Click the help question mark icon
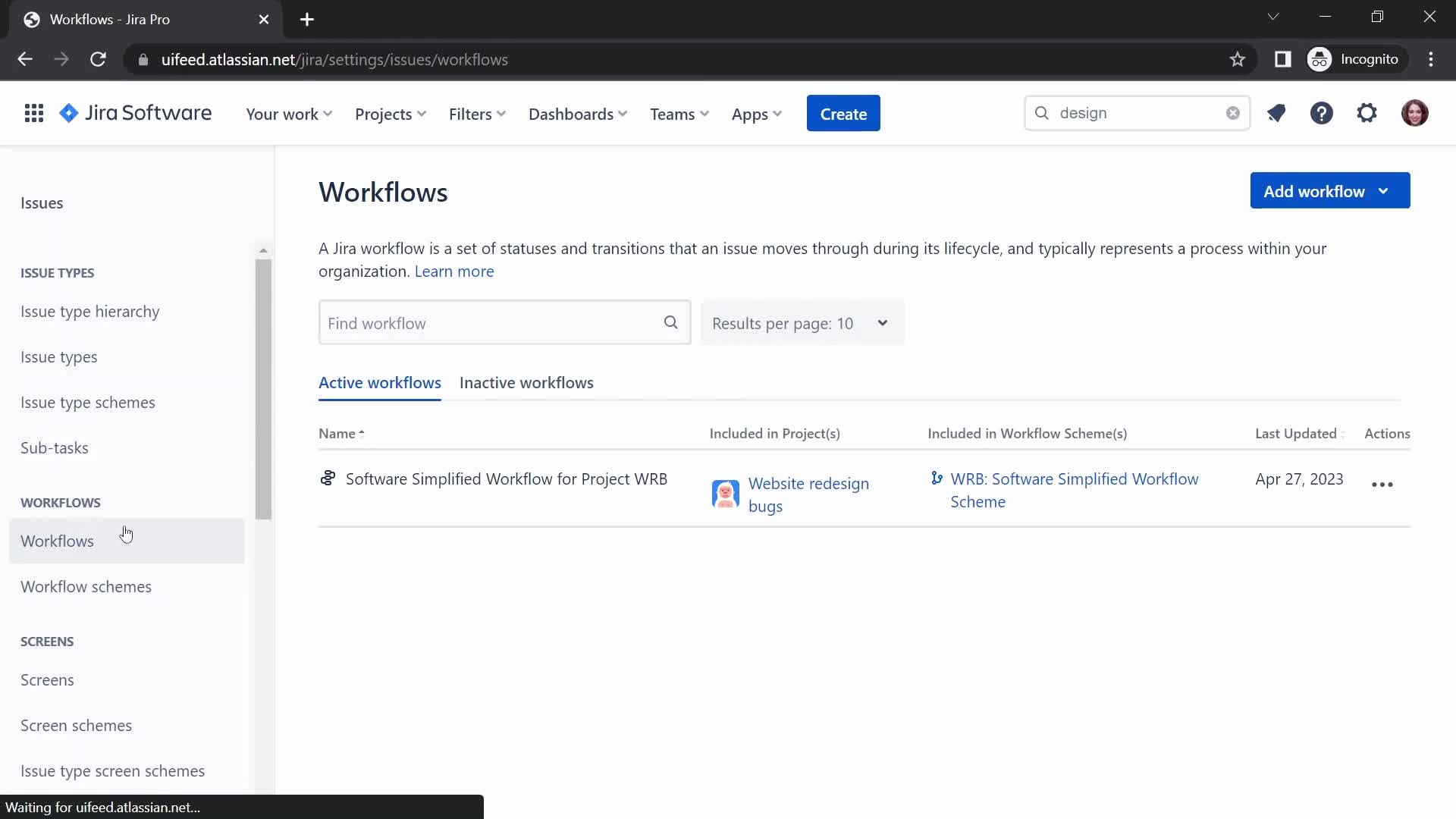Screen dimensions: 1456x819 1322,113
